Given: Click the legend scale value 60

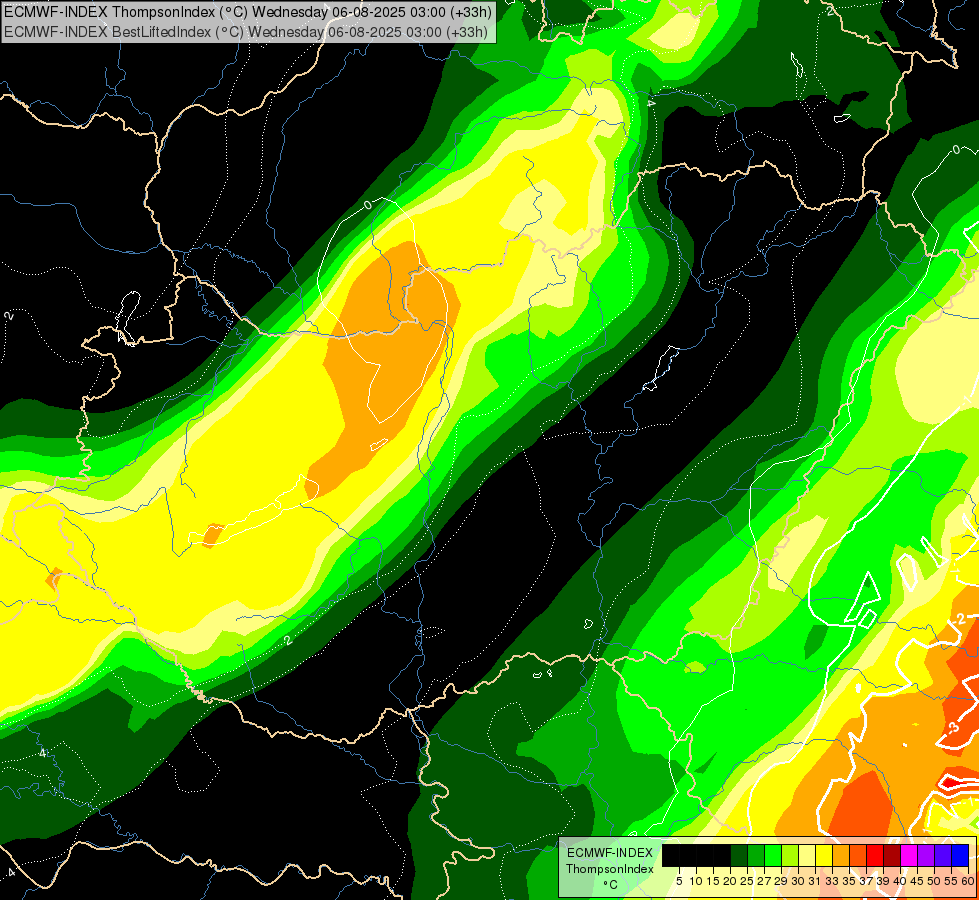Looking at the screenshot, I should [968, 881].
